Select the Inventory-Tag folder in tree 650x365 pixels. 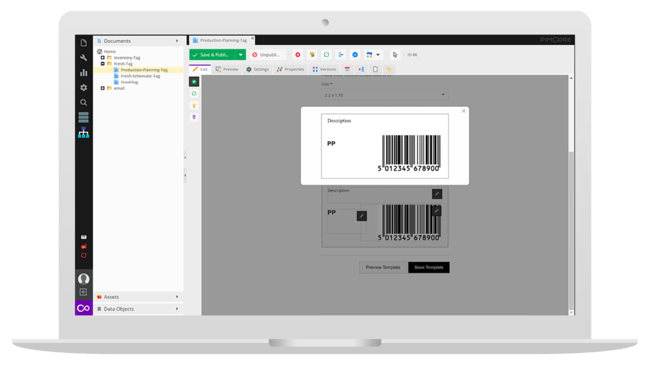[127, 58]
